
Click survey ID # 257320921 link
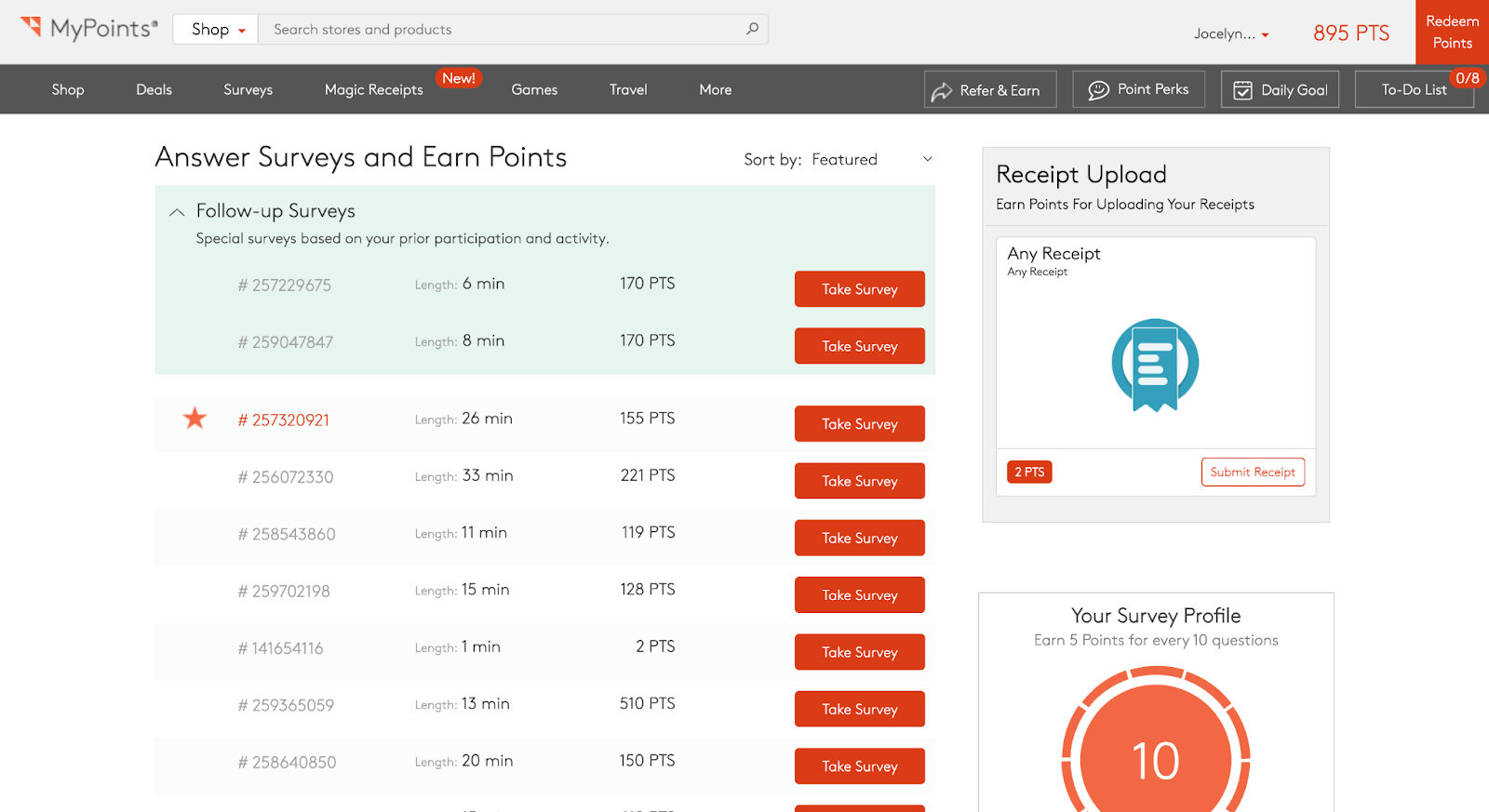284,419
